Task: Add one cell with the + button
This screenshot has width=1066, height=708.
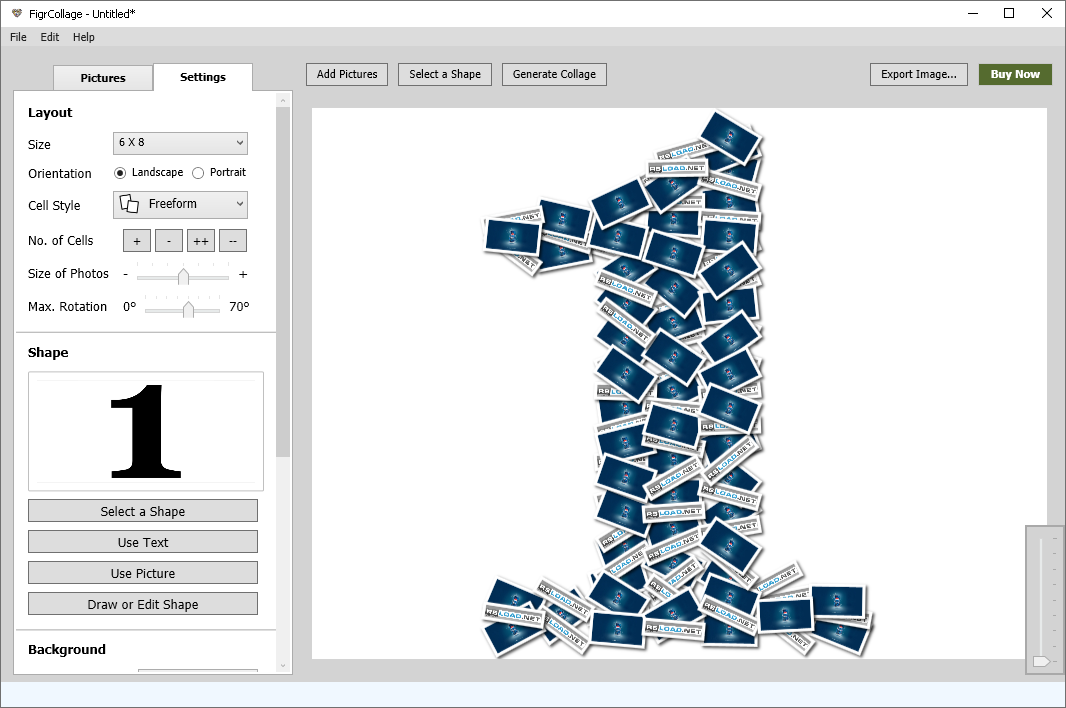Action: (x=137, y=241)
